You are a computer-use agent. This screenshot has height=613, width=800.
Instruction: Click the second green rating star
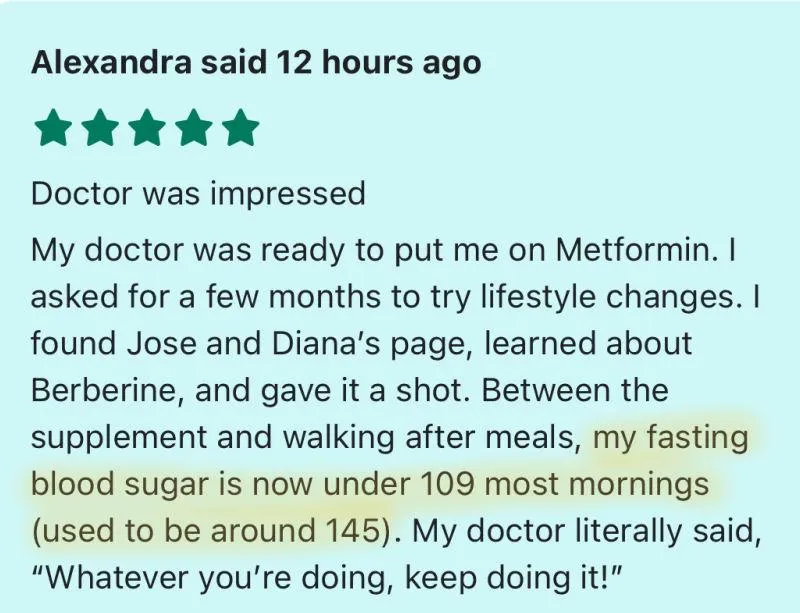pyautogui.click(x=99, y=128)
